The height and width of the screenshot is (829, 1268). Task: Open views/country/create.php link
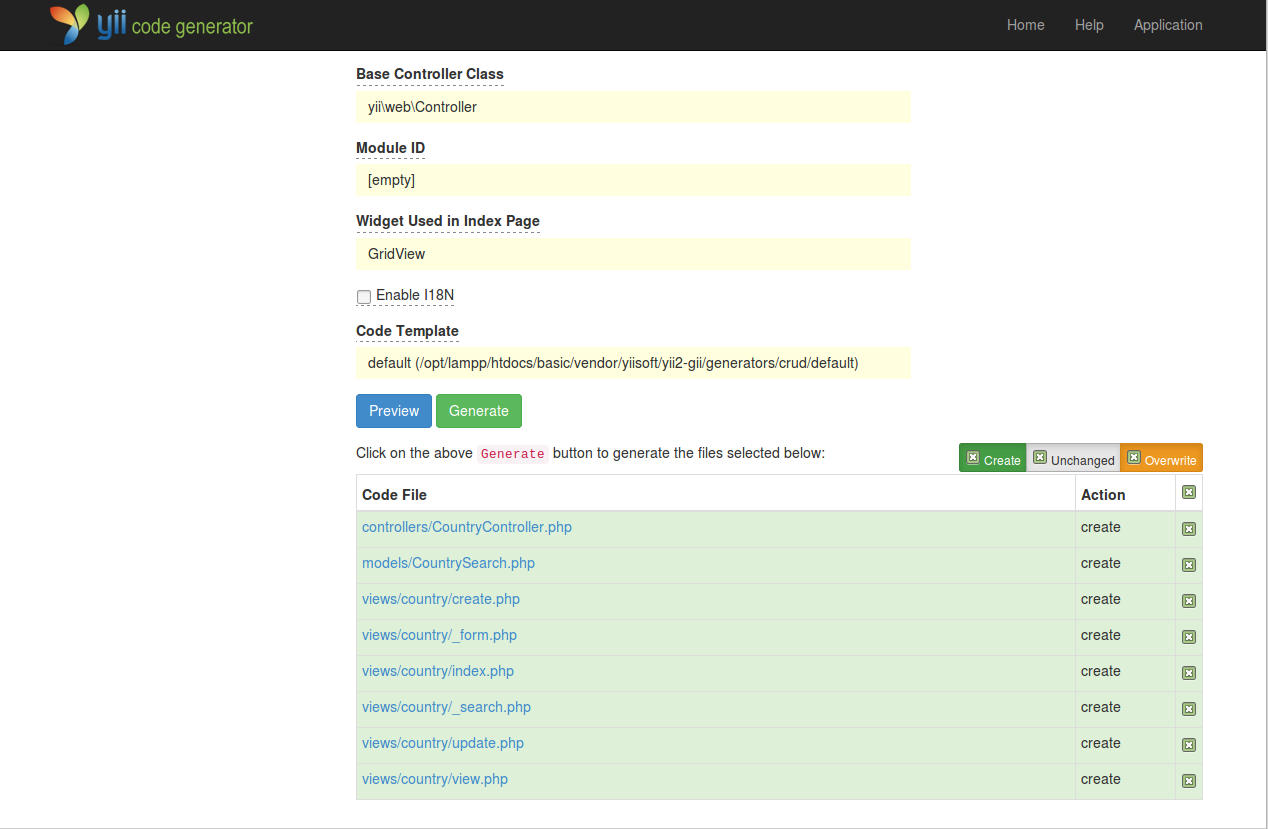click(441, 599)
